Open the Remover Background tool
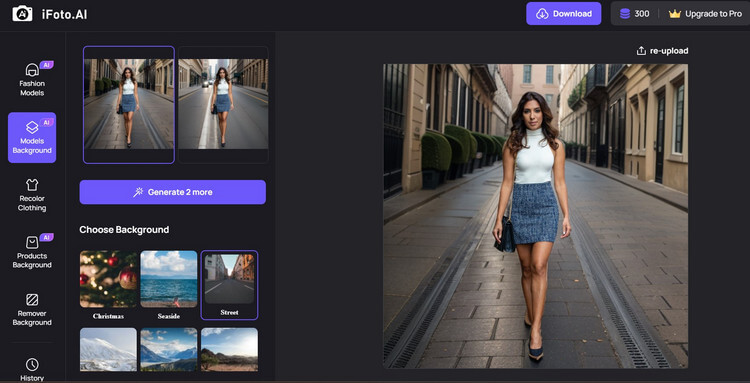Viewport: 750px width, 383px height. tap(32, 309)
